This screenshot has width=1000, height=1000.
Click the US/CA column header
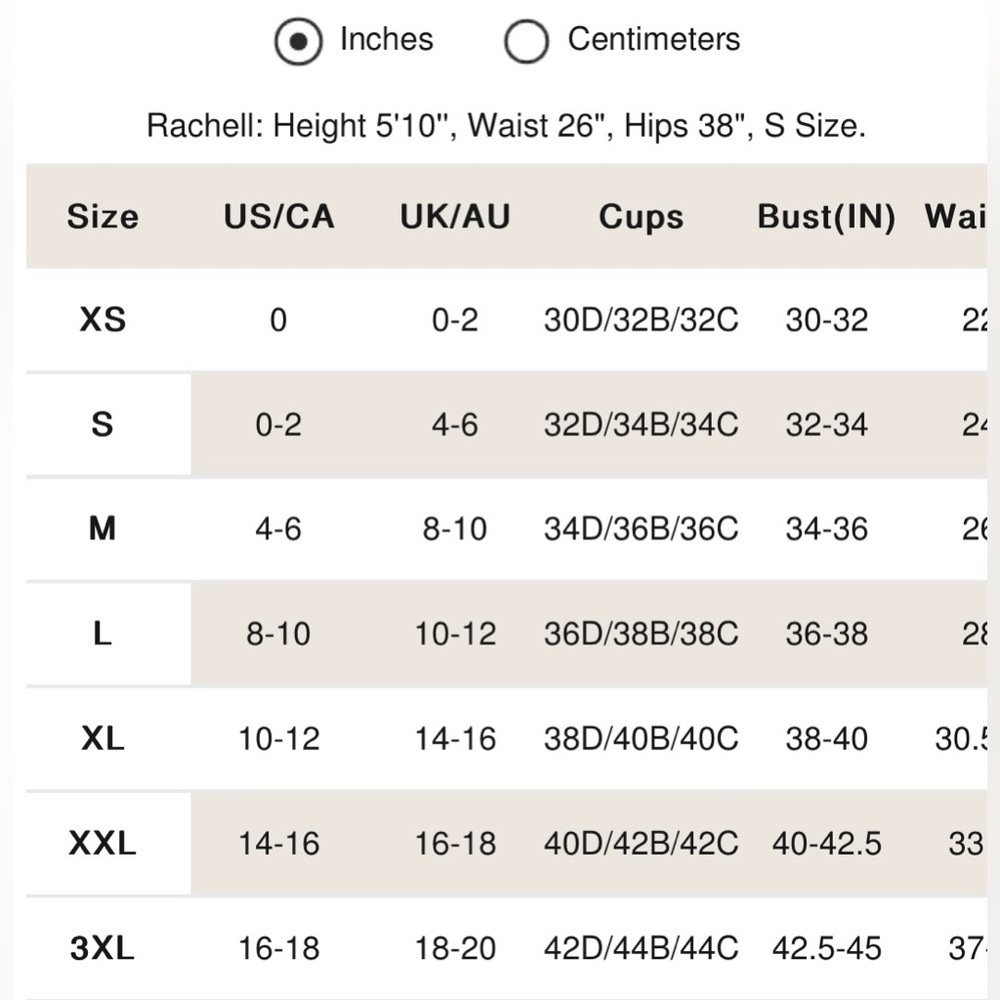click(x=279, y=216)
